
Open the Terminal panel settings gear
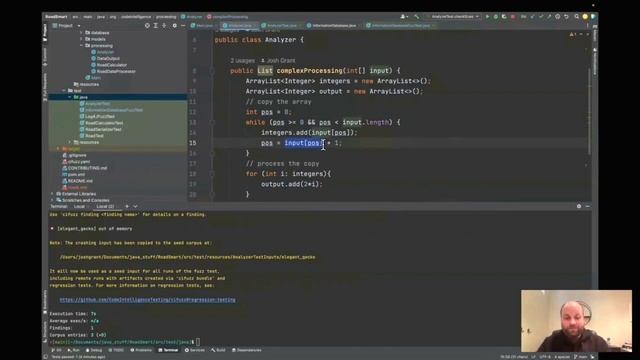point(579,207)
